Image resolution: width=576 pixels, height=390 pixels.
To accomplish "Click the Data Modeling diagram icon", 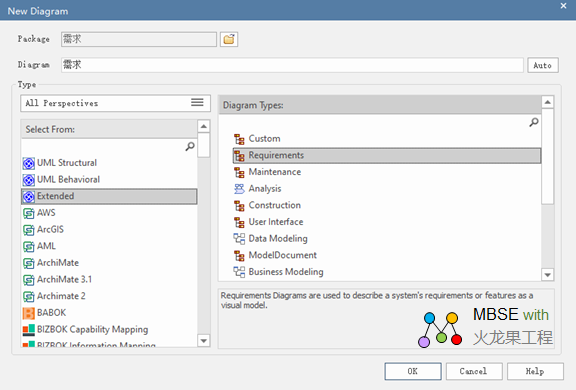I will (239, 239).
